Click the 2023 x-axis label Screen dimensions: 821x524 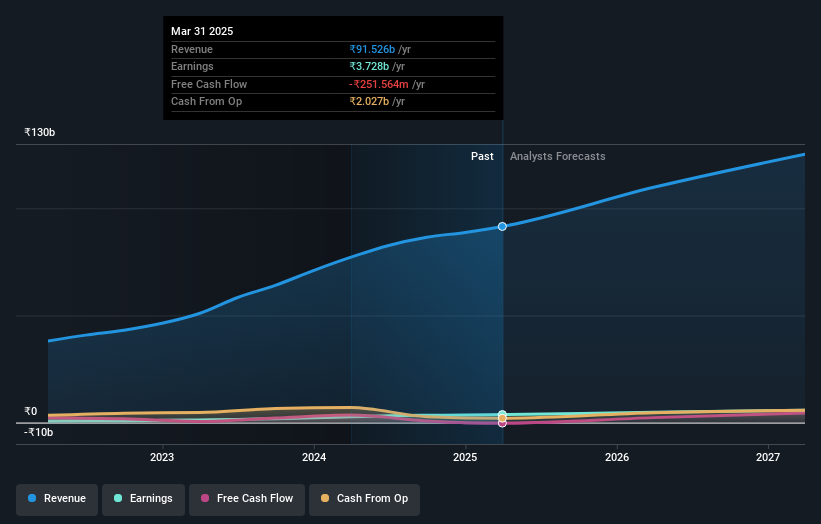tap(162, 458)
